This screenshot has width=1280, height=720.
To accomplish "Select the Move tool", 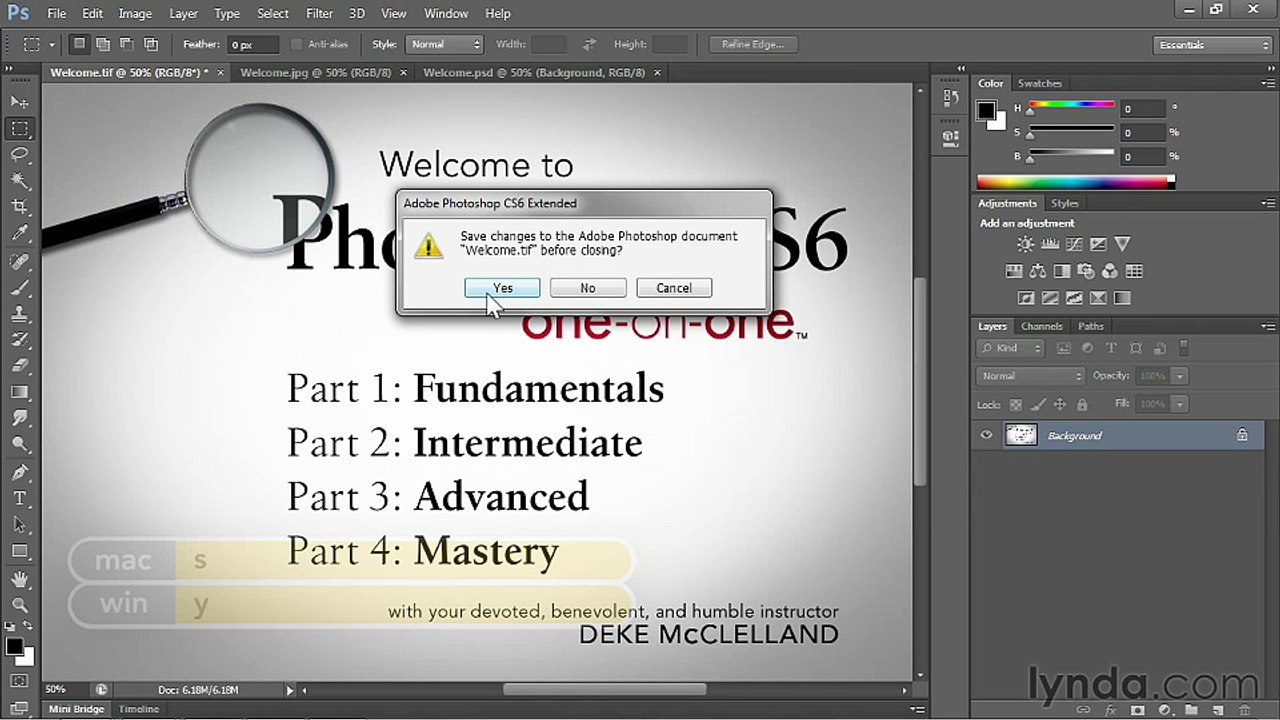I will pyautogui.click(x=19, y=102).
